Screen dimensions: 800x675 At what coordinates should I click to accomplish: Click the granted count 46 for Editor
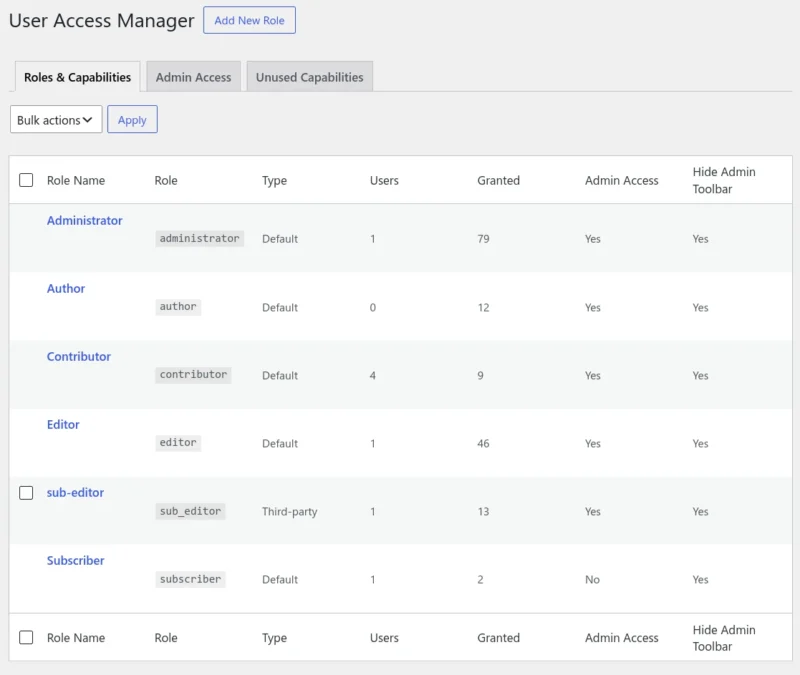pos(483,443)
